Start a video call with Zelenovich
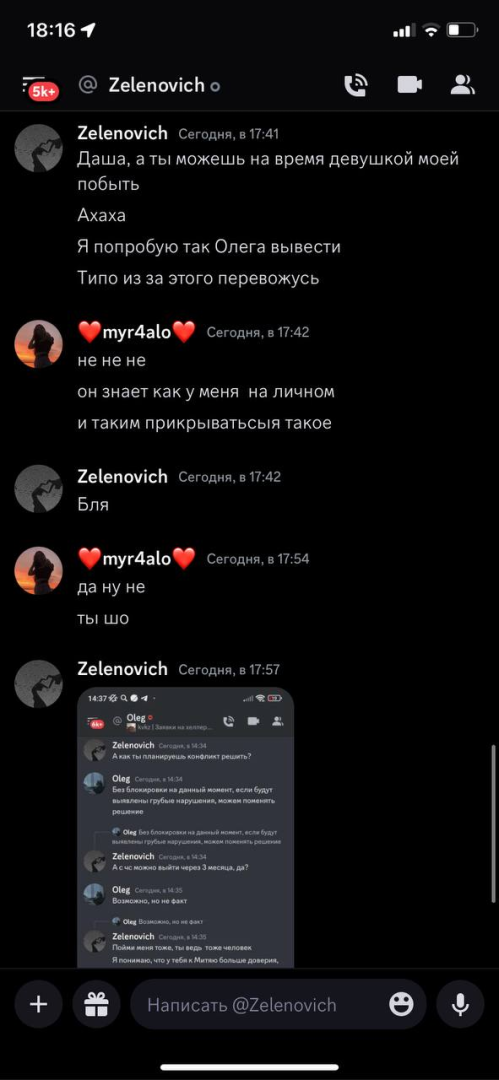This screenshot has width=499, height=1080. [409, 85]
